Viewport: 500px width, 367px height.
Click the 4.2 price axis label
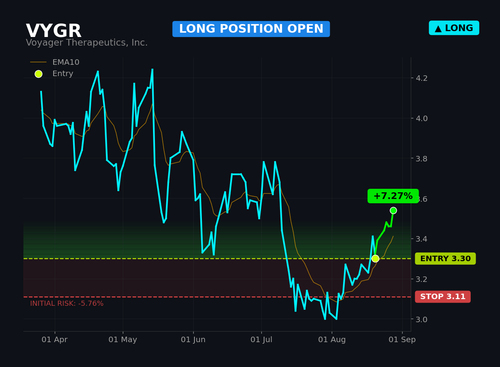421,78
